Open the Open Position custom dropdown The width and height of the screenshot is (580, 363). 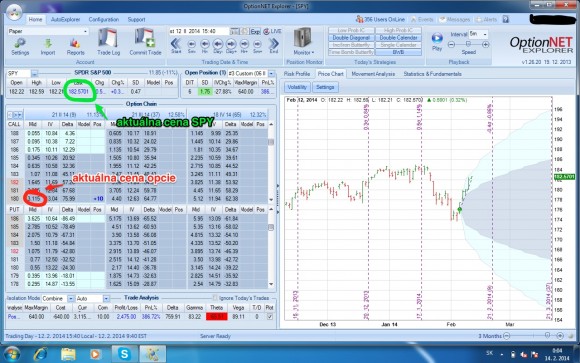pos(272,73)
